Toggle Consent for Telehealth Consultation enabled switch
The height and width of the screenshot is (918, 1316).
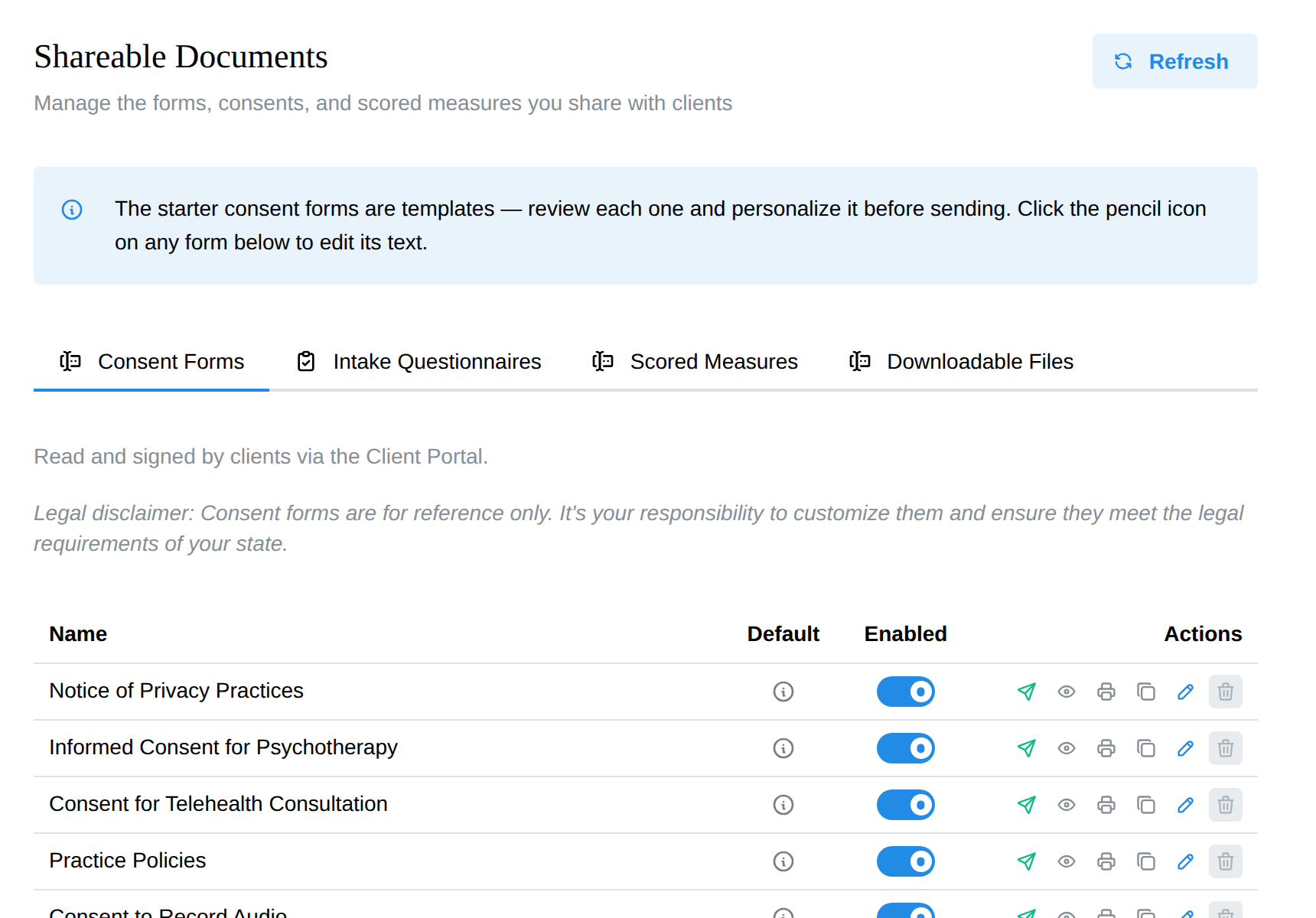[x=906, y=805]
